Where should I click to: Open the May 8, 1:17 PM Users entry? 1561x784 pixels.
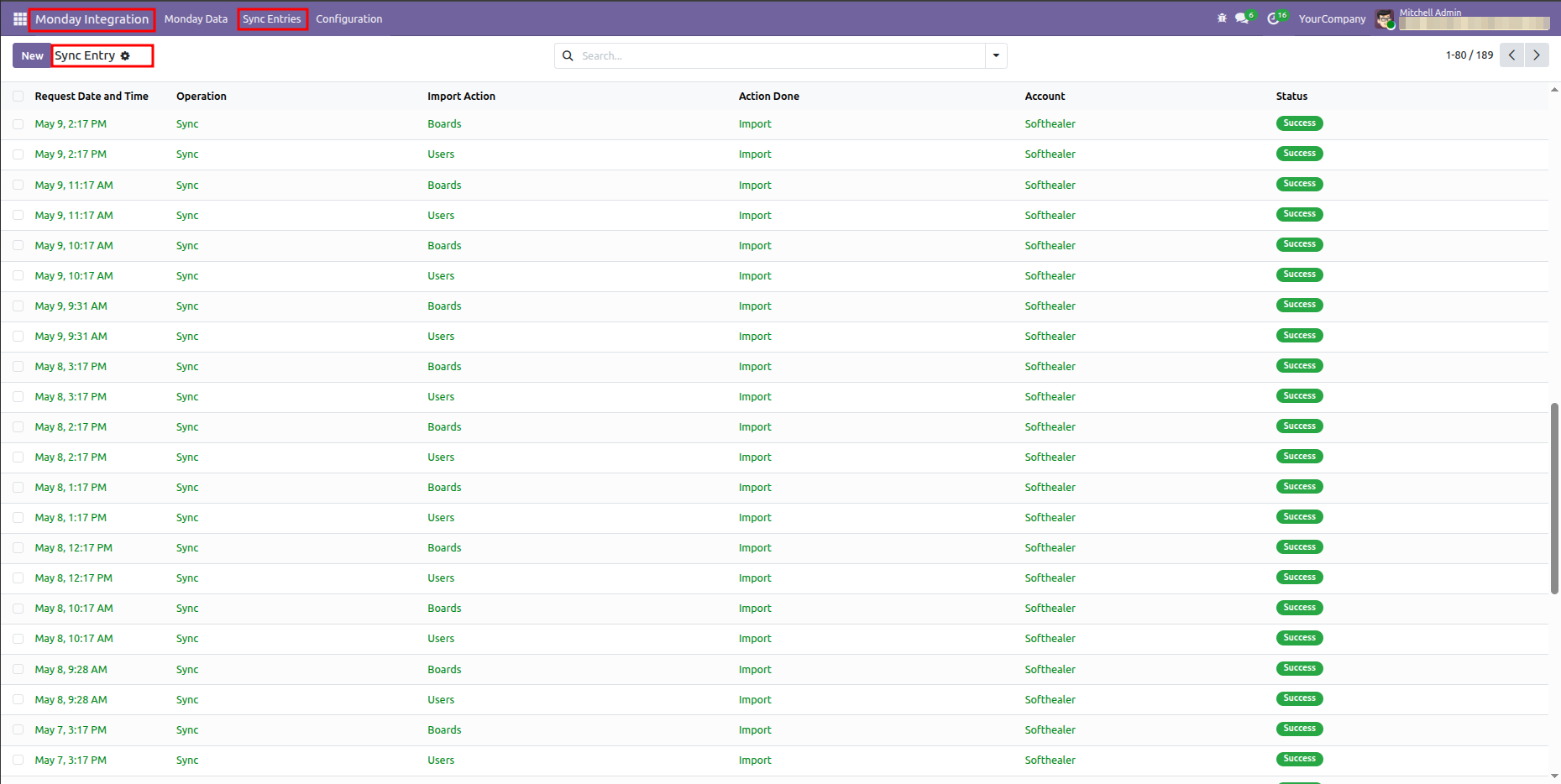774,518
